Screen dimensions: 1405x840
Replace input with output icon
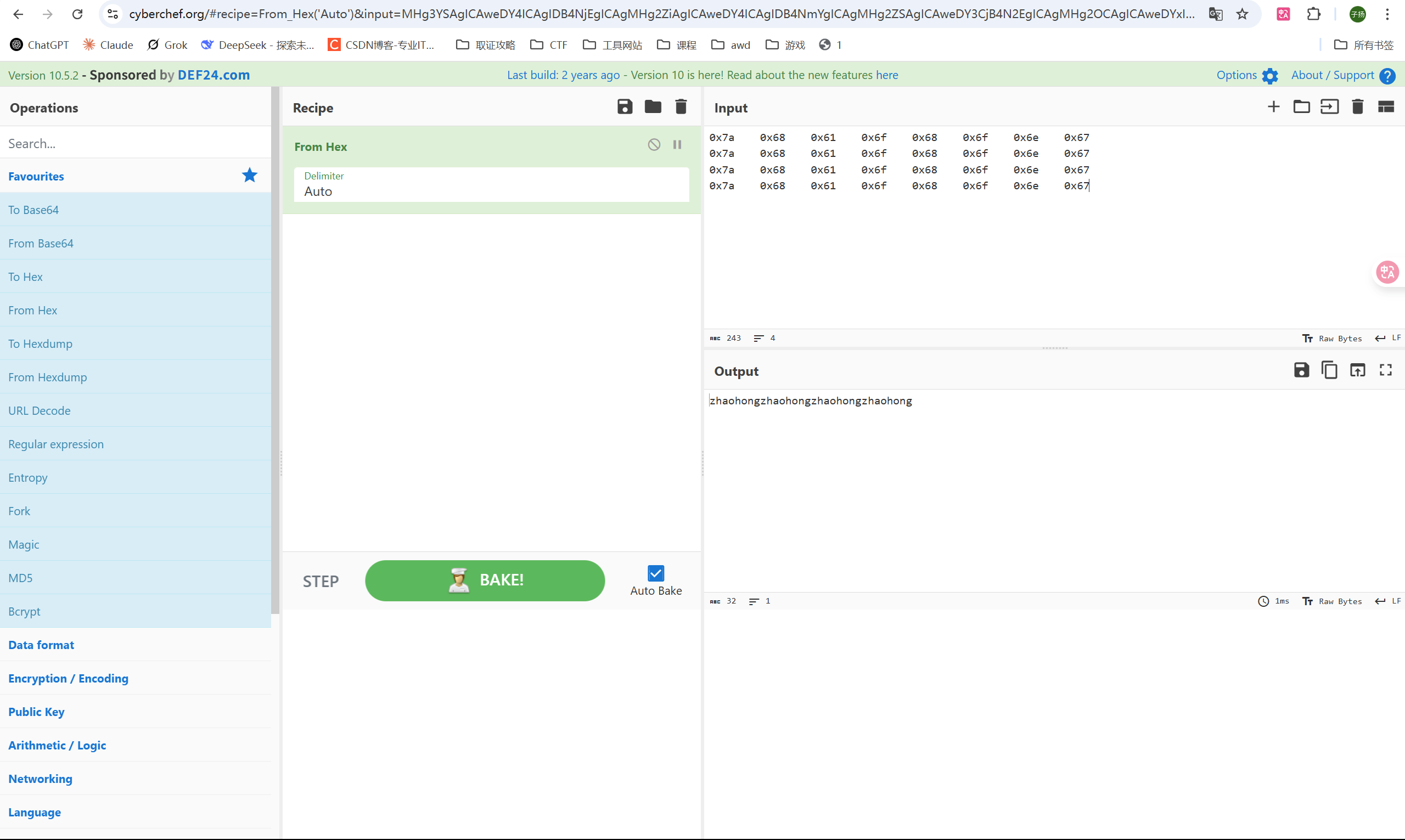(x=1357, y=370)
